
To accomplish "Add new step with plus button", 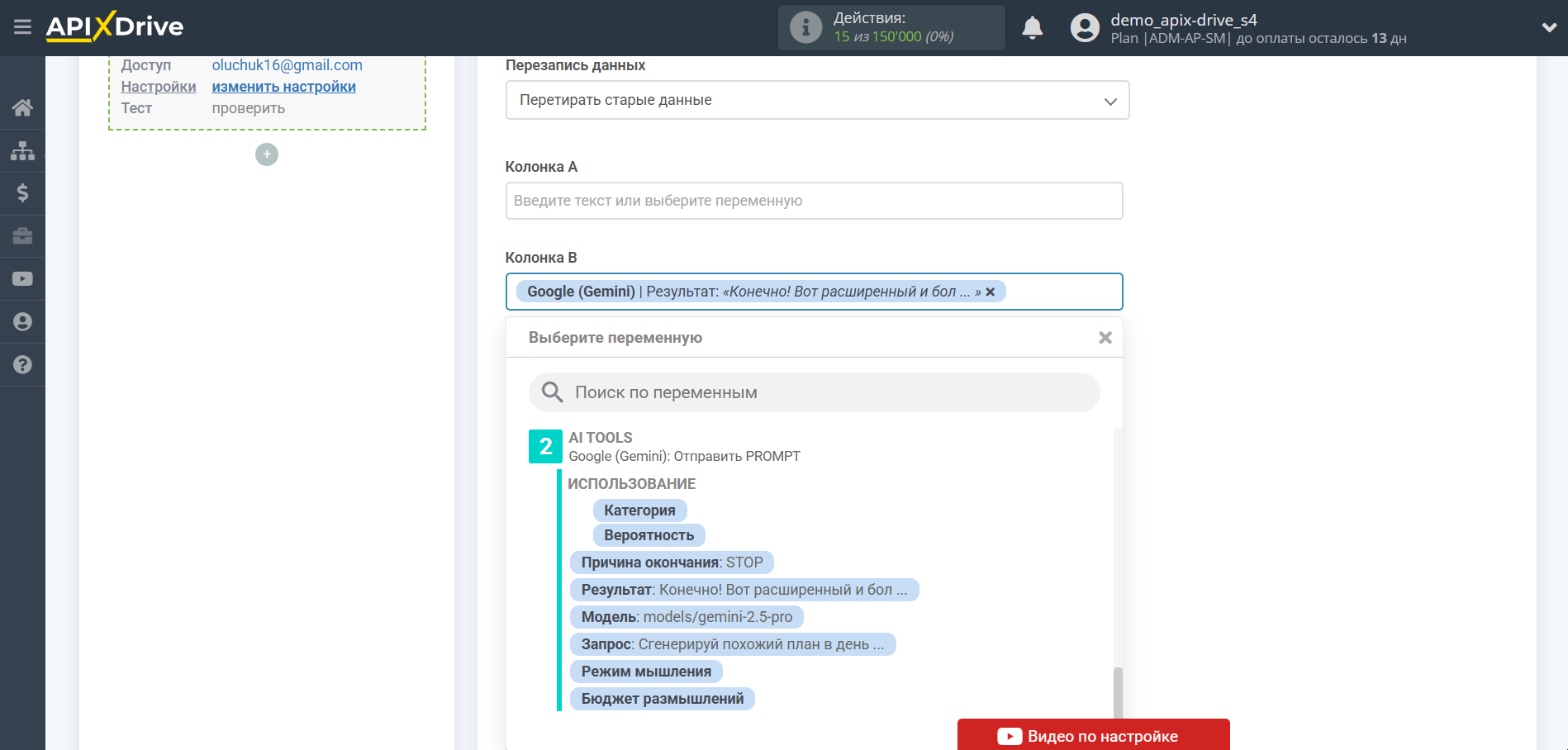I will pyautogui.click(x=267, y=154).
